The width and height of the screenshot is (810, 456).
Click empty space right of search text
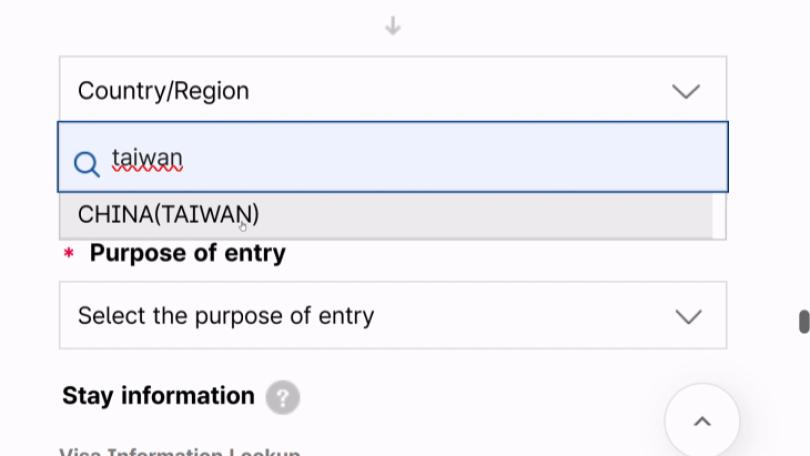pos(450,158)
